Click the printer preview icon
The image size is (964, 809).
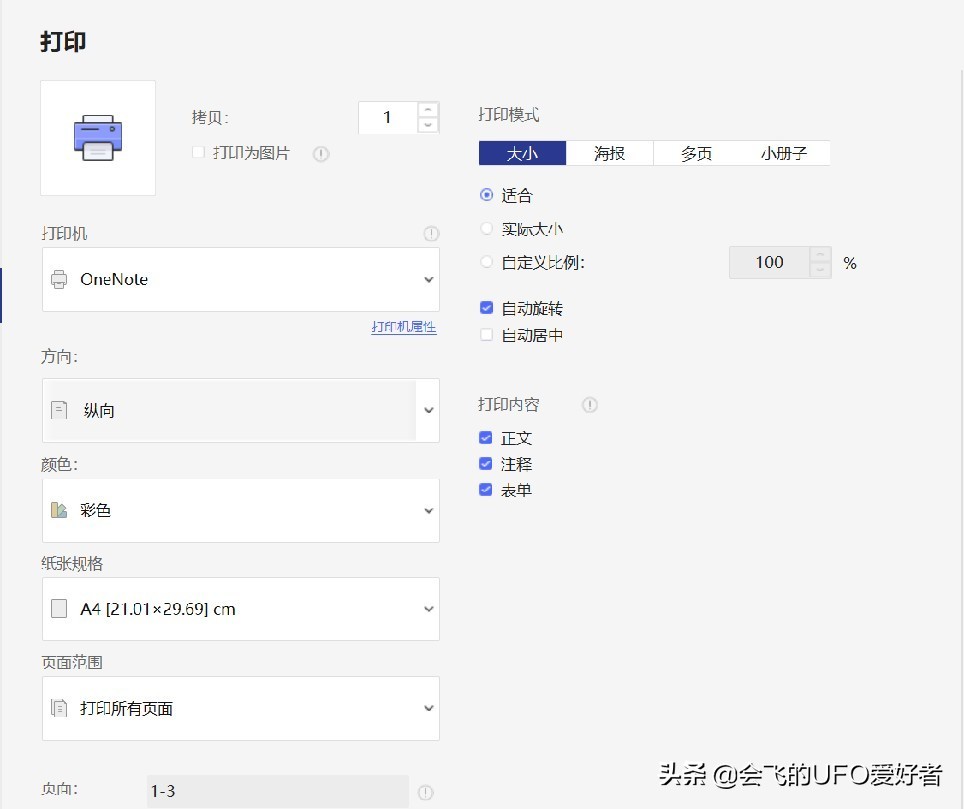(x=97, y=137)
